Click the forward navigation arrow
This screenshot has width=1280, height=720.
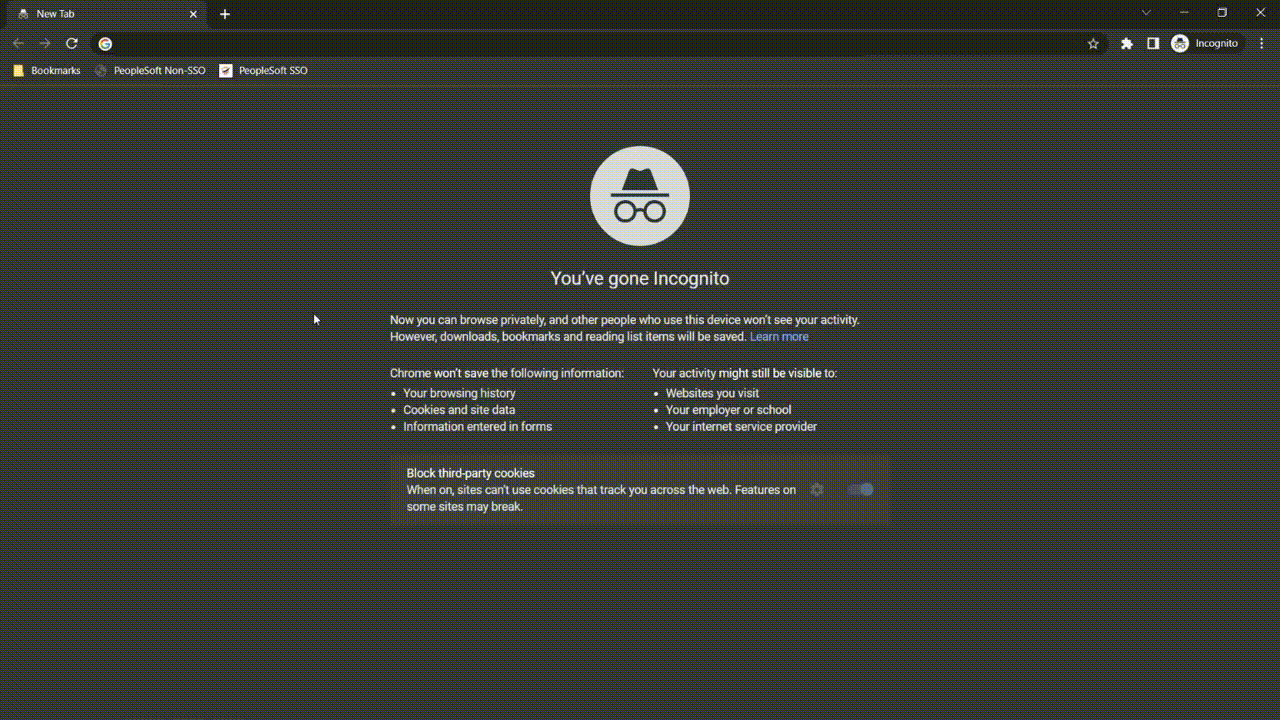45,43
